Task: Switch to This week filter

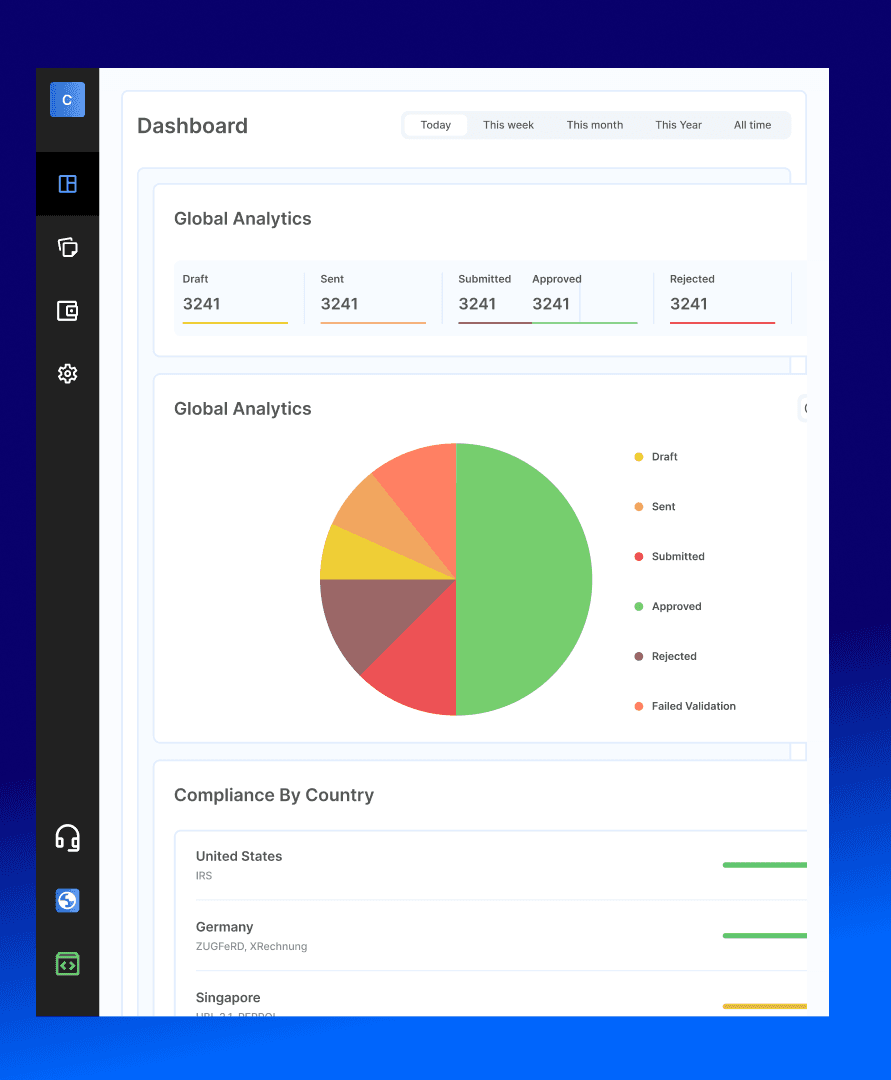Action: point(508,125)
